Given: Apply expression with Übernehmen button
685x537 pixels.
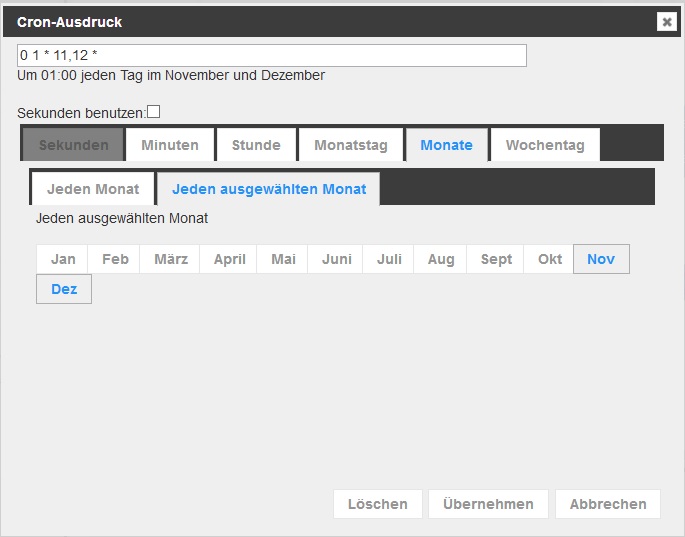Looking at the screenshot, I should click(488, 504).
